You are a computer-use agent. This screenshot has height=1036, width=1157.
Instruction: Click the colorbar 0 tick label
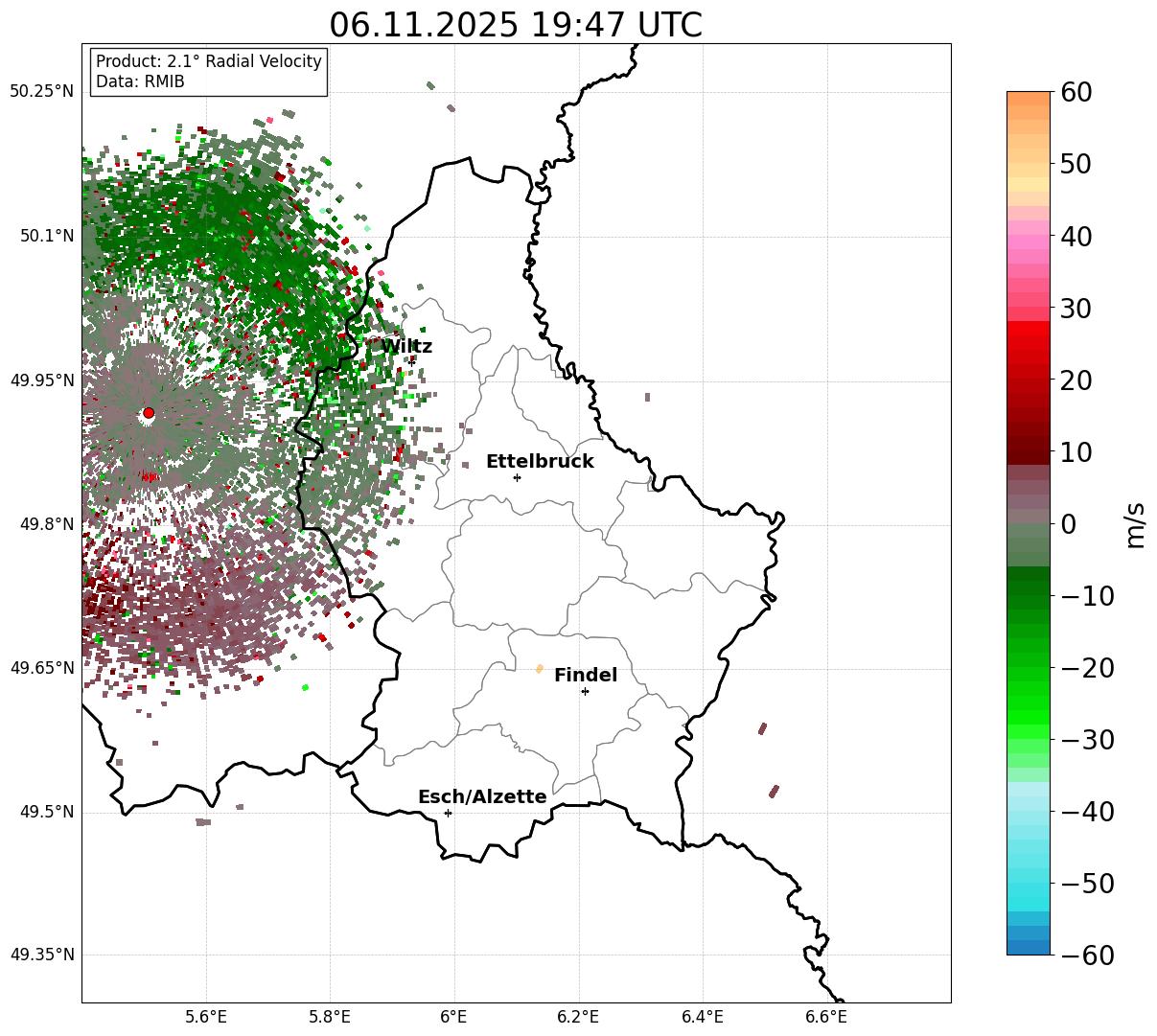pyautogui.click(x=1070, y=524)
